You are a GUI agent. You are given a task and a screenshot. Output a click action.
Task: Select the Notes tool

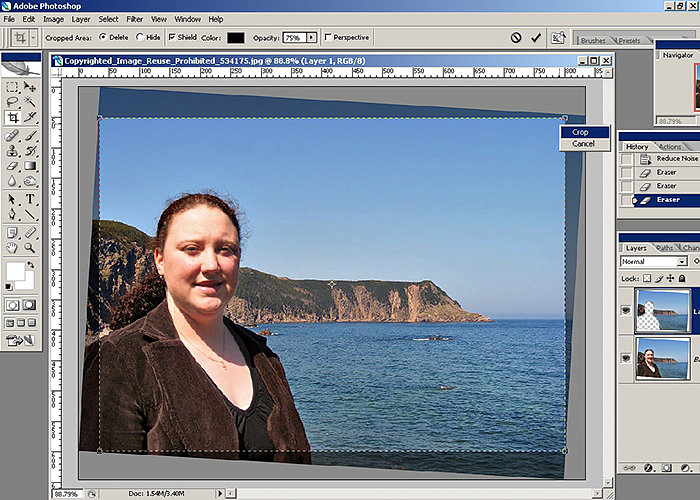[x=12, y=232]
